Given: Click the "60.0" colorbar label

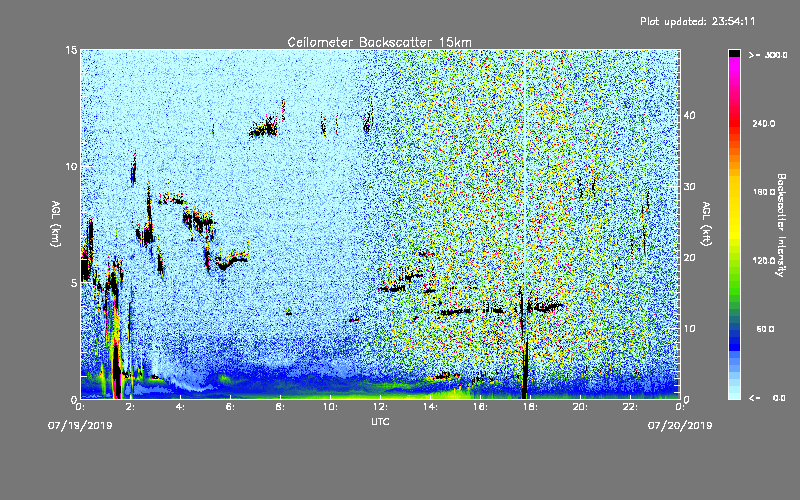Looking at the screenshot, I should pyautogui.click(x=765, y=329).
